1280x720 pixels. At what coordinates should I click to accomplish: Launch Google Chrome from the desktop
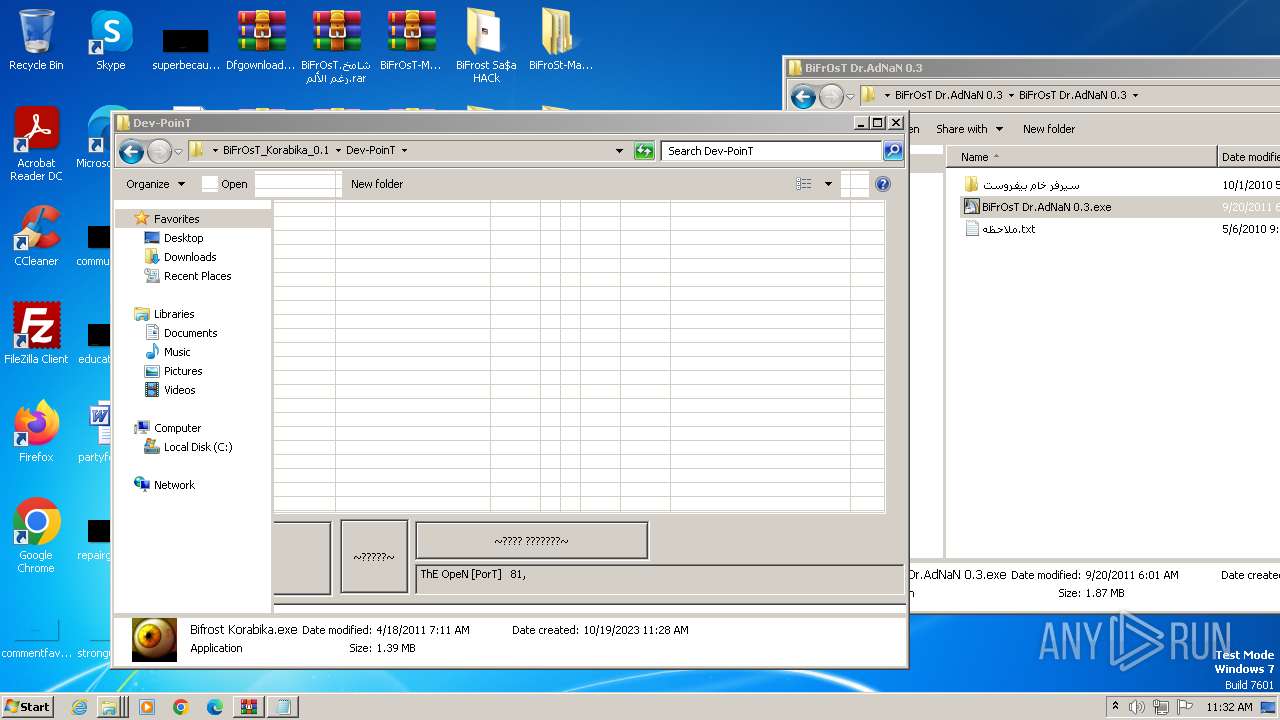(36, 536)
